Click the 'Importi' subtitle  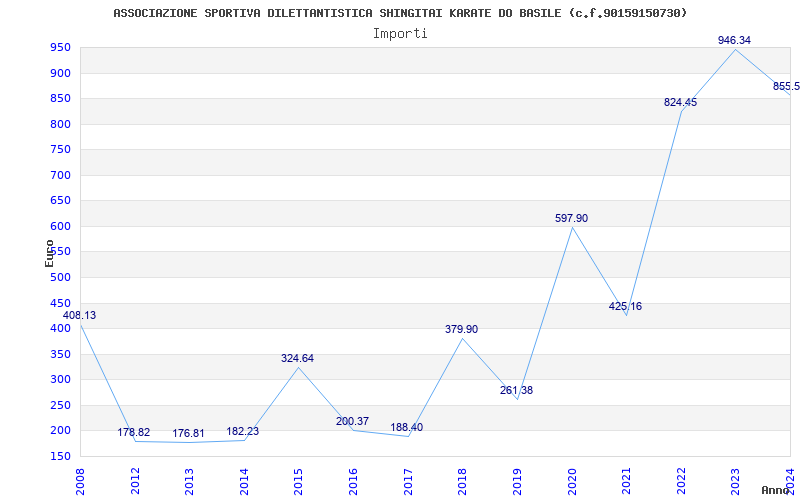[x=400, y=34]
